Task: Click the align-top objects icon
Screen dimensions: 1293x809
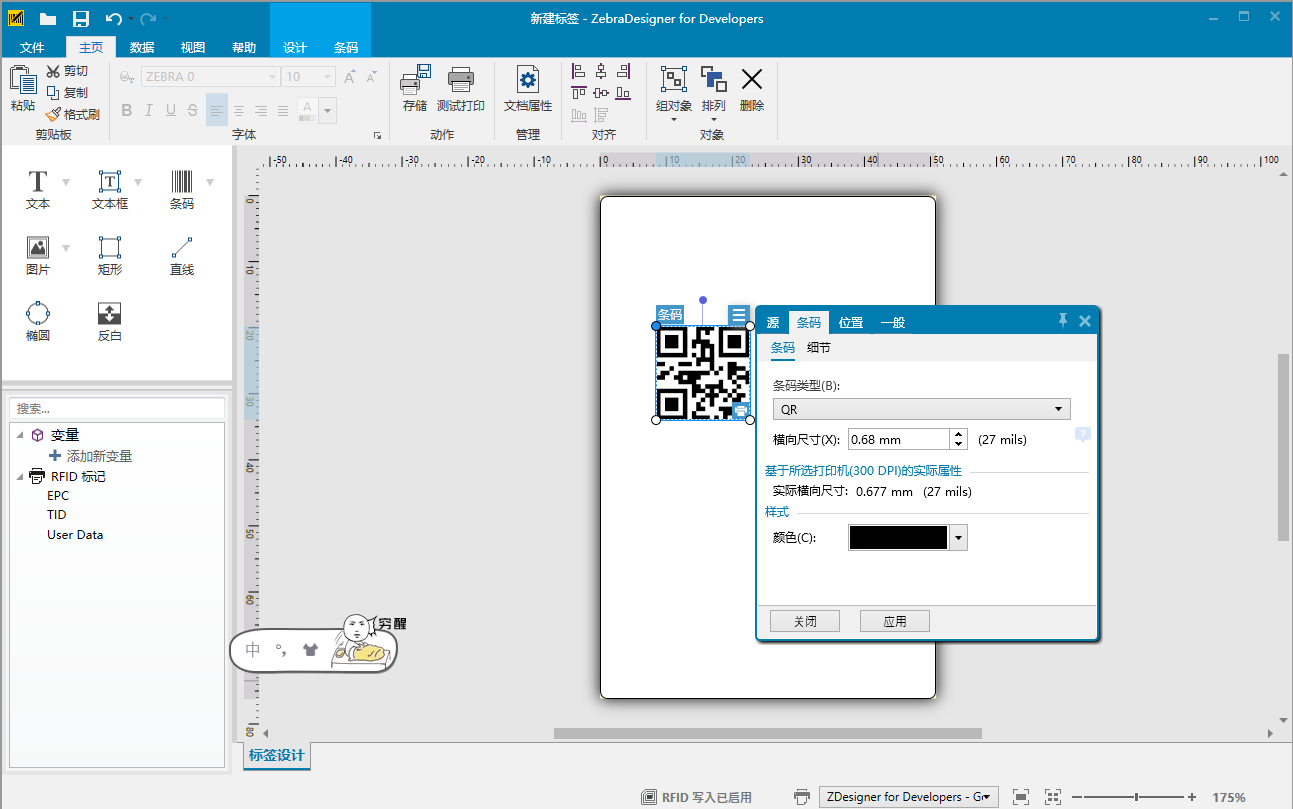Action: coord(578,93)
